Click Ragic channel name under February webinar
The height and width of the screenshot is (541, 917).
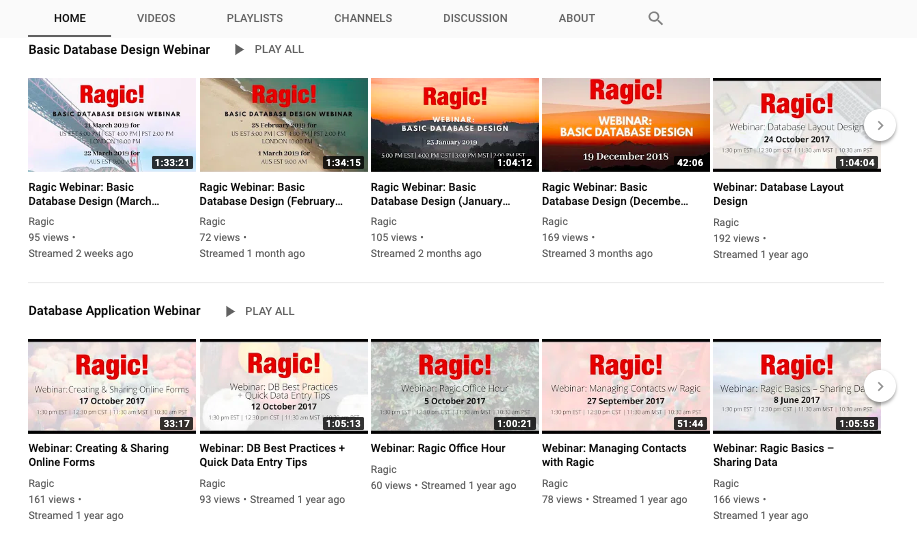212,222
